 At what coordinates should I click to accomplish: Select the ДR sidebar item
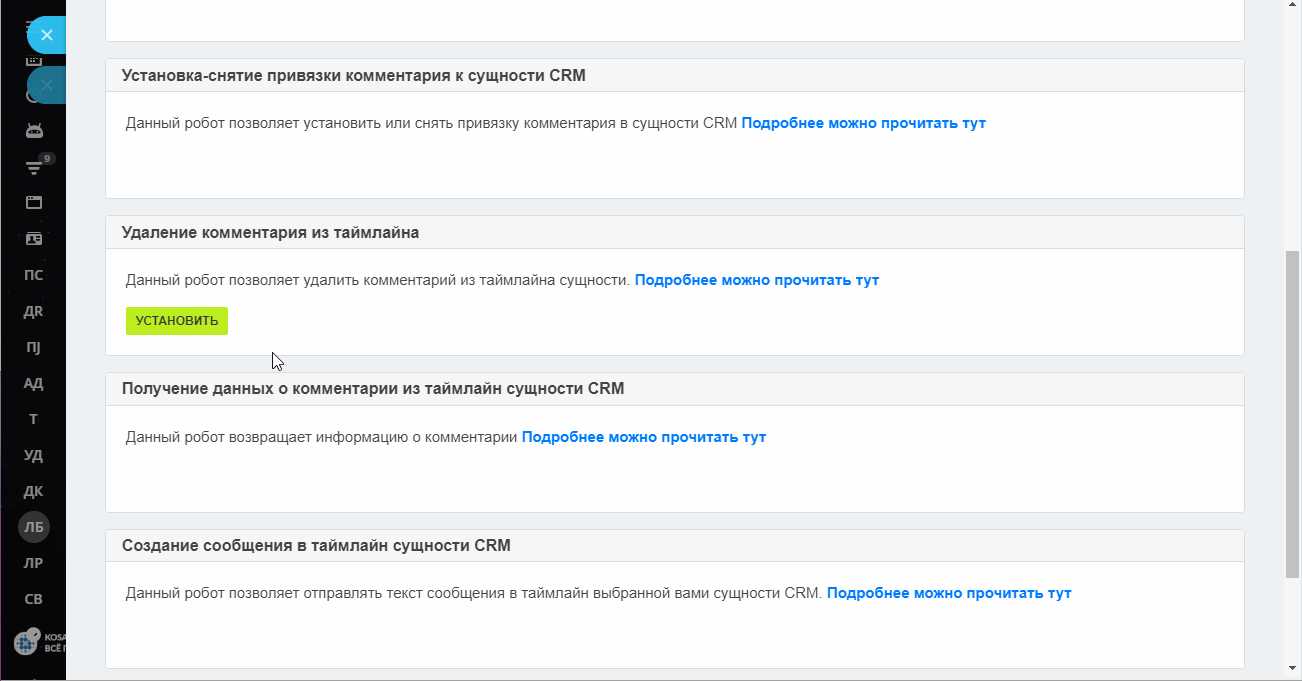tap(33, 311)
